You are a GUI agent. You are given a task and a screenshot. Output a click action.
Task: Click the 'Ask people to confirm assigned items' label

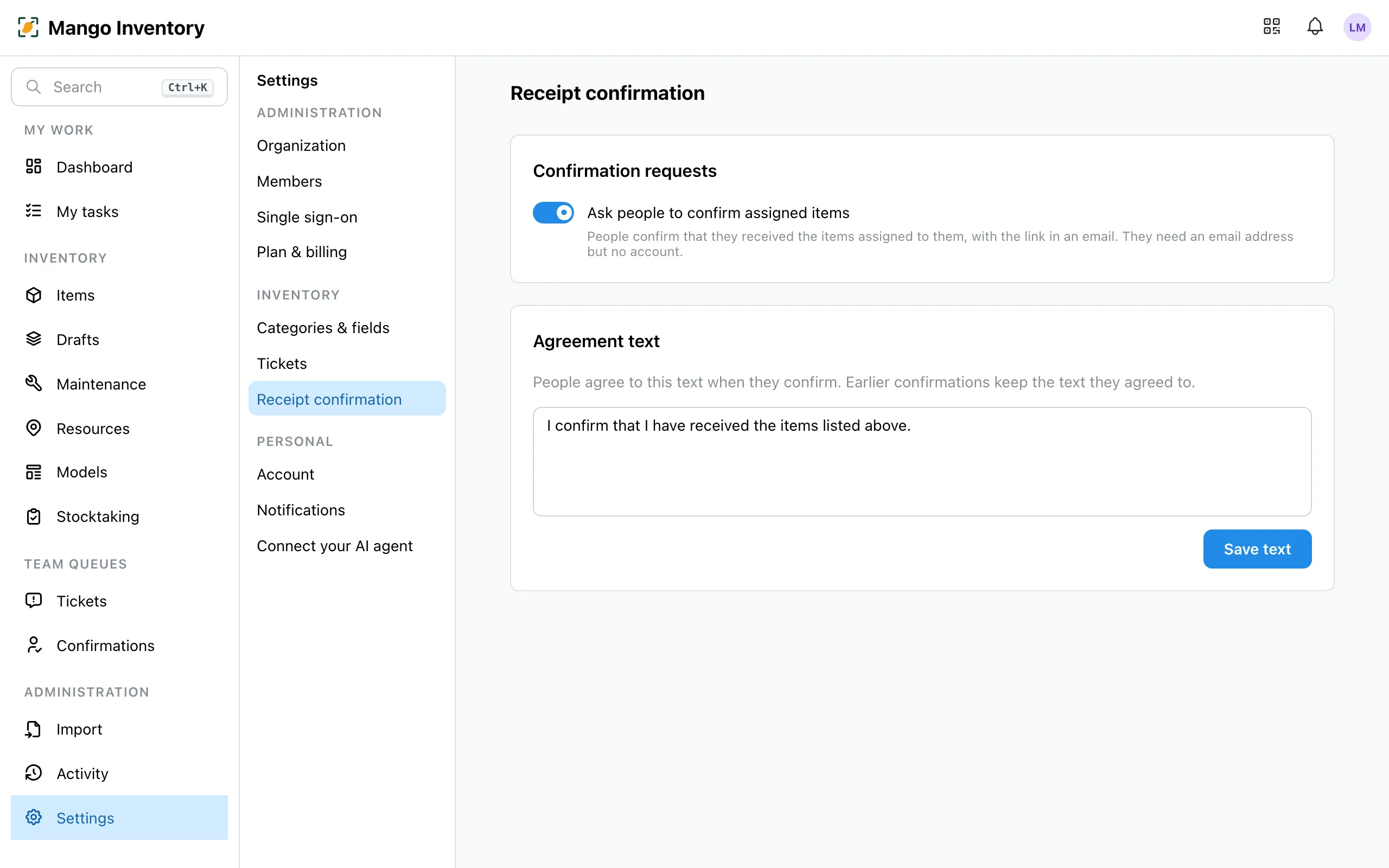(718, 213)
